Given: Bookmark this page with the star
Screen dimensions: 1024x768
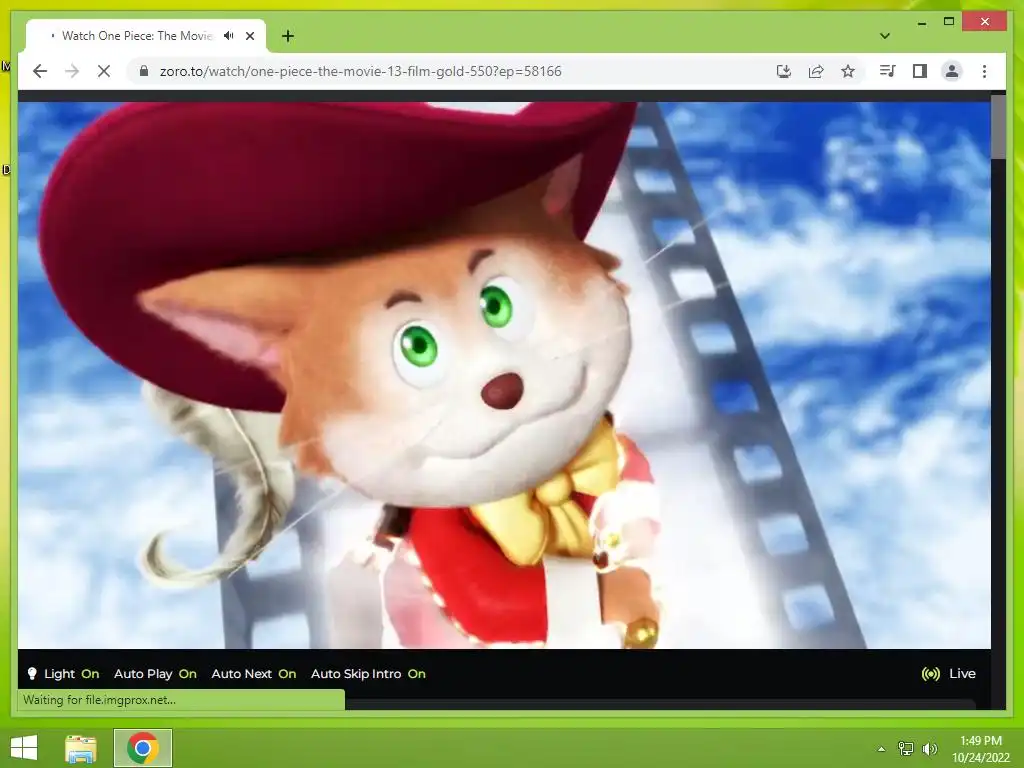Looking at the screenshot, I should (848, 71).
